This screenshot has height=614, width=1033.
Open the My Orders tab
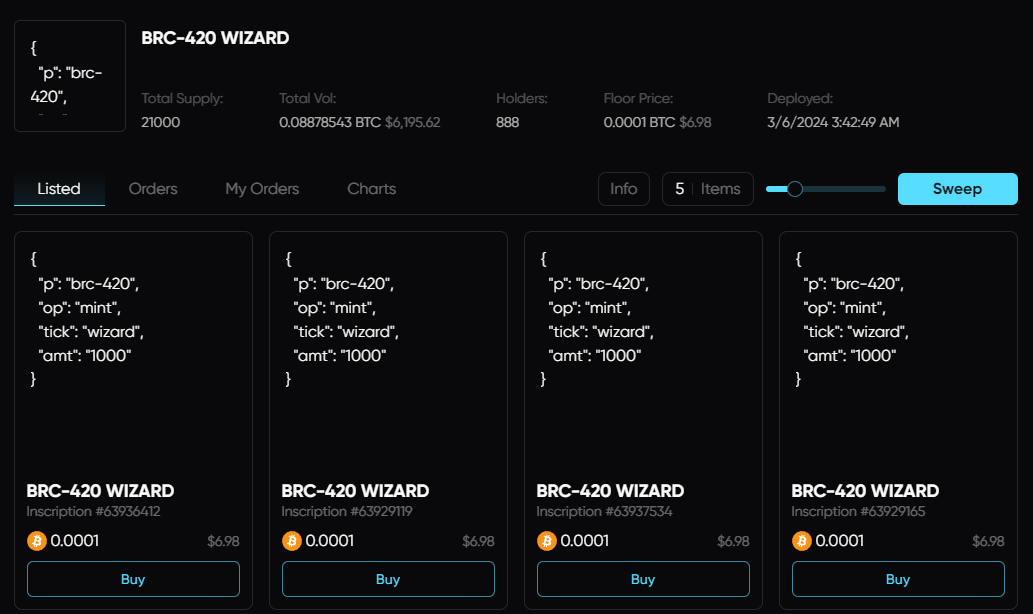[262, 189]
